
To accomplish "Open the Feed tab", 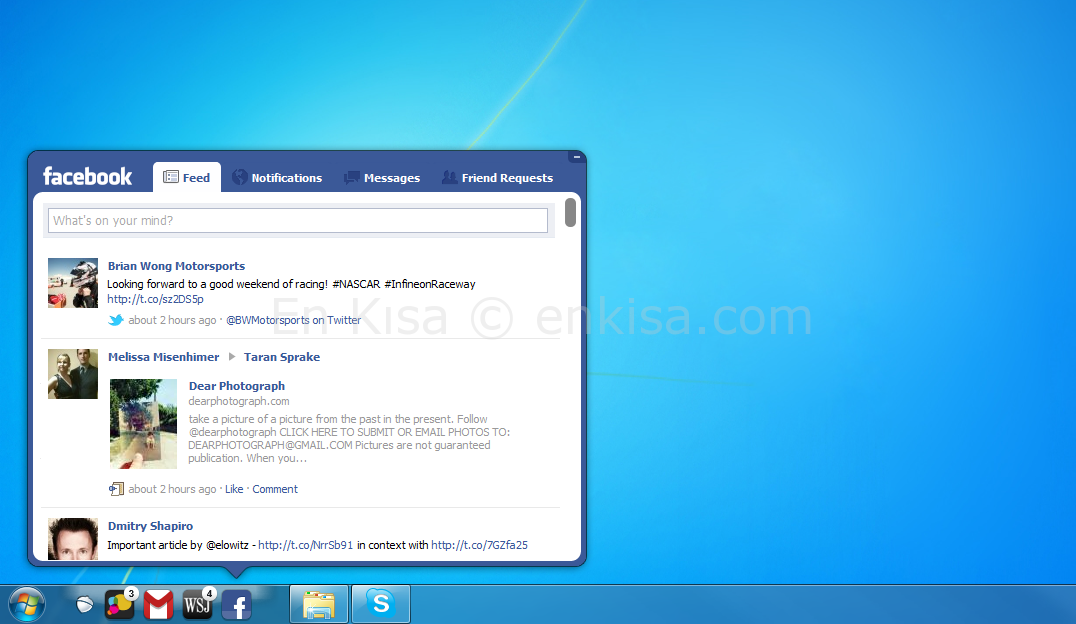I will pyautogui.click(x=187, y=177).
